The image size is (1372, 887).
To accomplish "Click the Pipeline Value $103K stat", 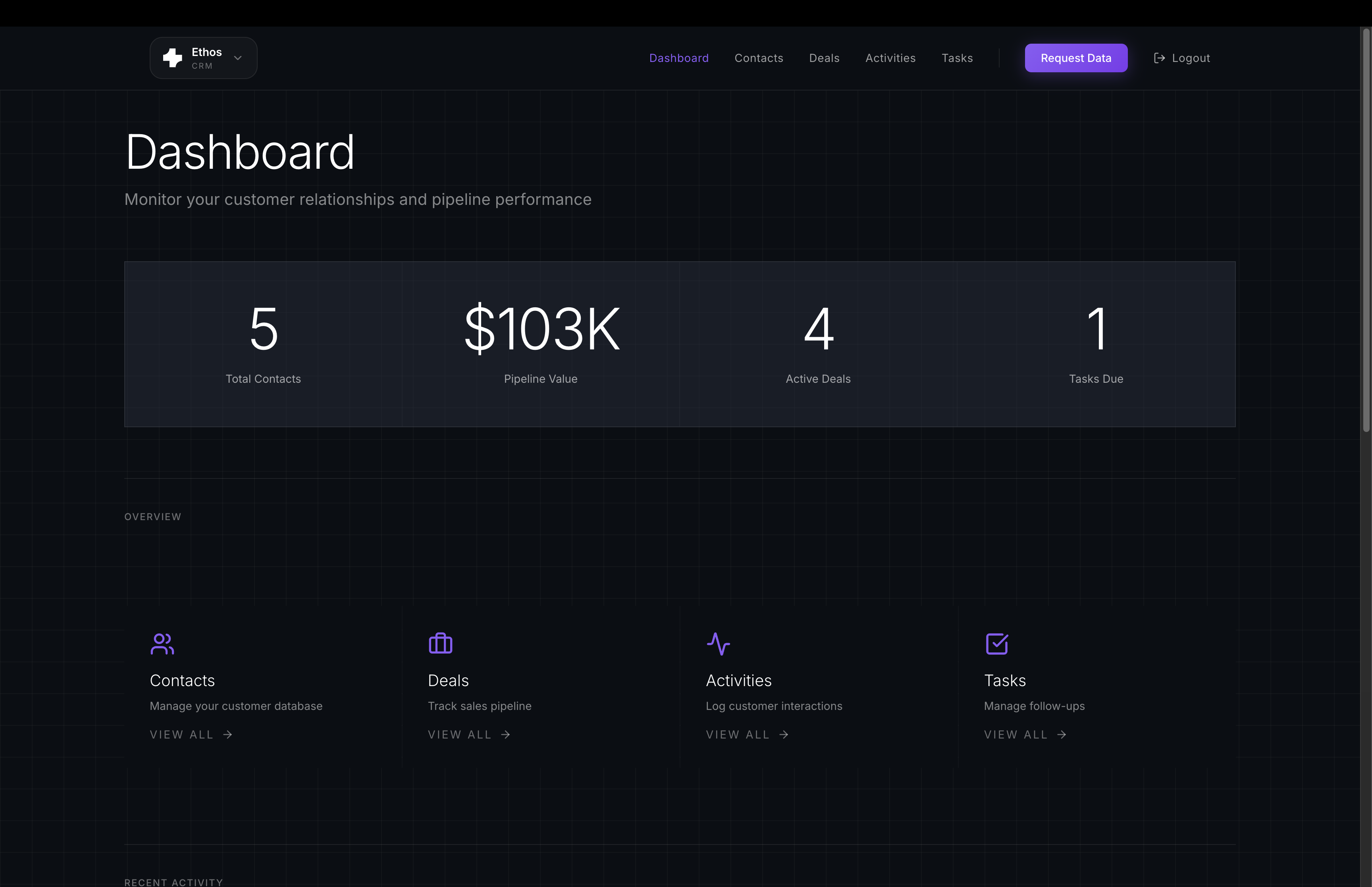I will click(x=541, y=329).
